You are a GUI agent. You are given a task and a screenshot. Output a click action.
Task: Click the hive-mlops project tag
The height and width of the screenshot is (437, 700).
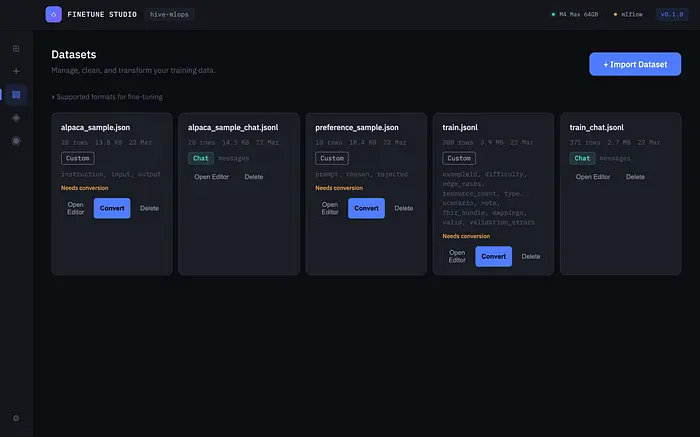coord(171,15)
